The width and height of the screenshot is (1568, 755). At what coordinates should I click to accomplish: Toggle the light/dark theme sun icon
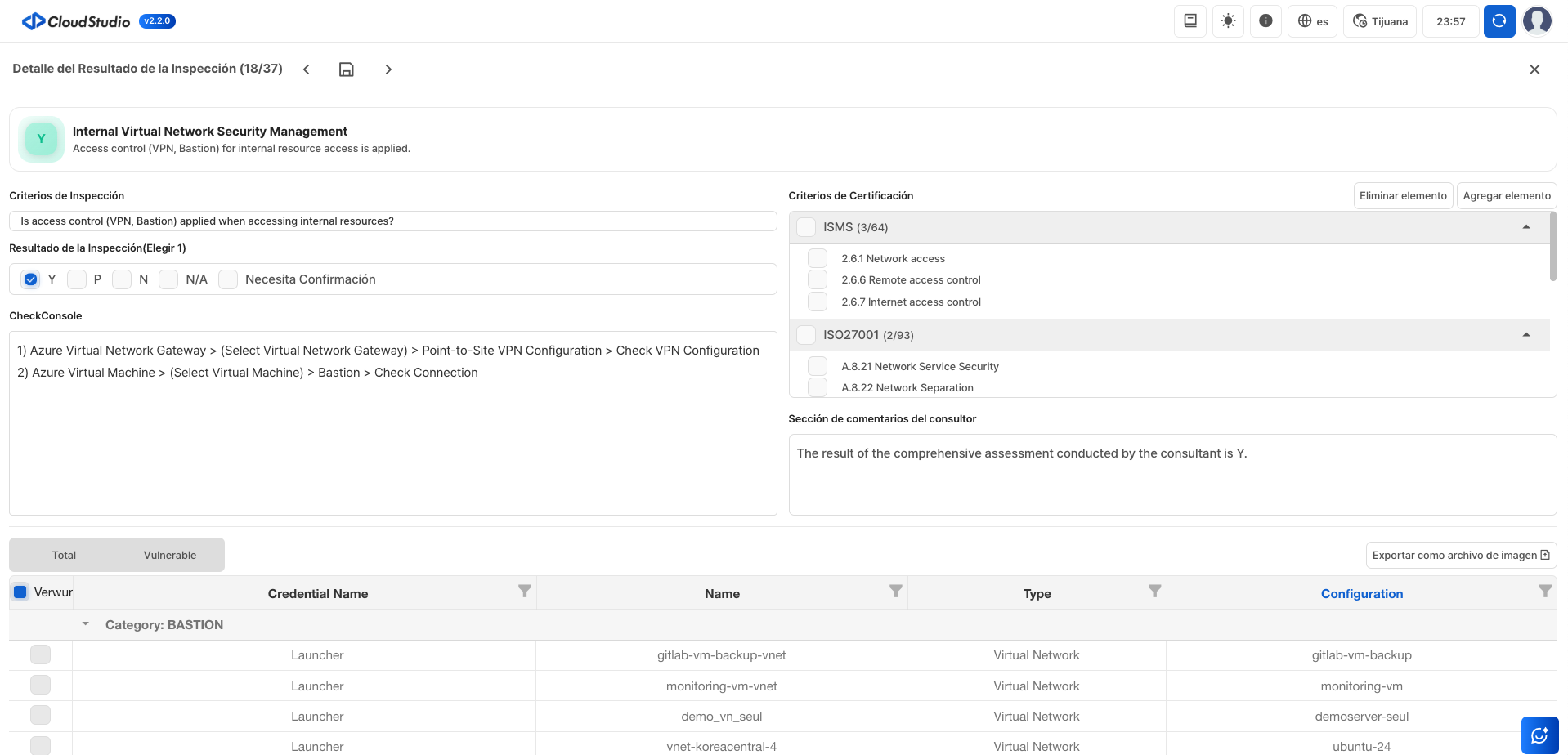pyautogui.click(x=1227, y=21)
